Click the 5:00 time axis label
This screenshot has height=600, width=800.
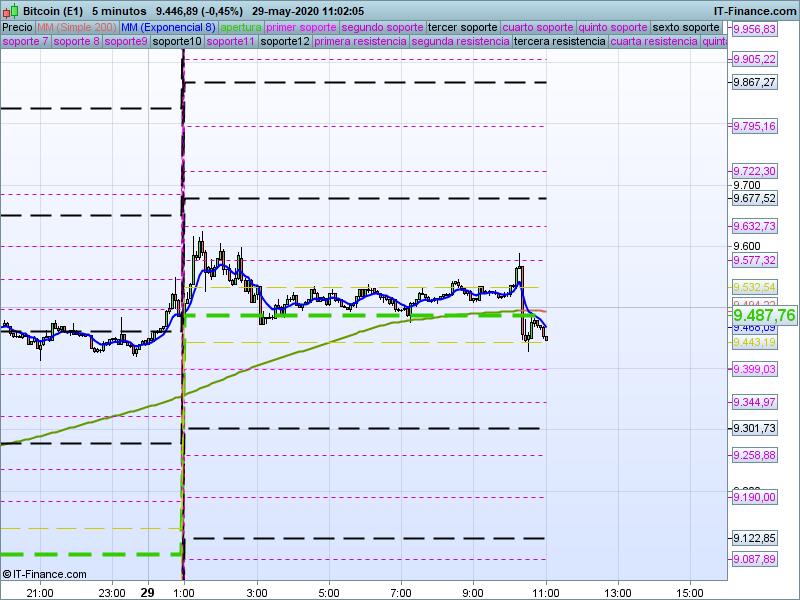329,593
